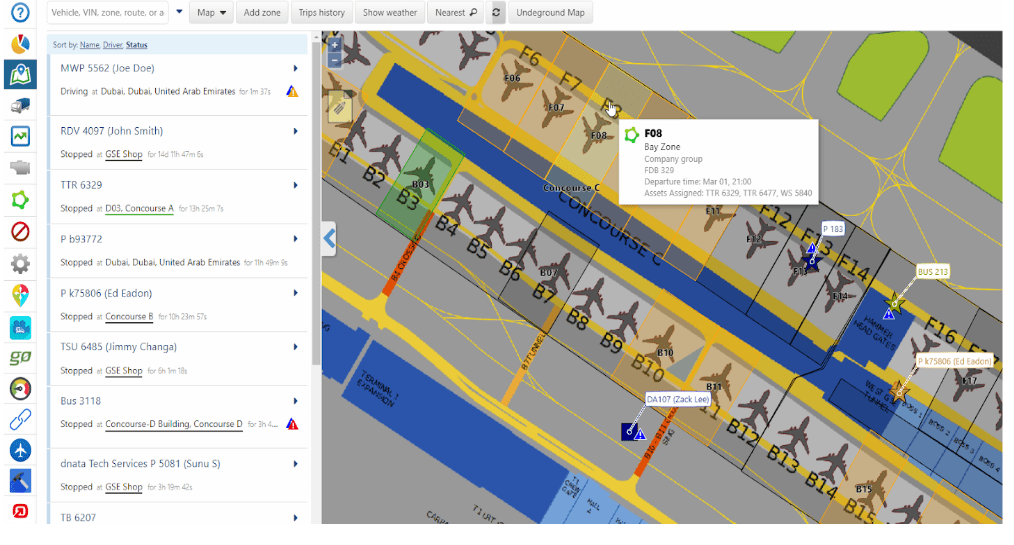Viewport: 1014px width, 545px height.
Task: Click the warning icon on MWP 5562 row
Action: (x=292, y=91)
